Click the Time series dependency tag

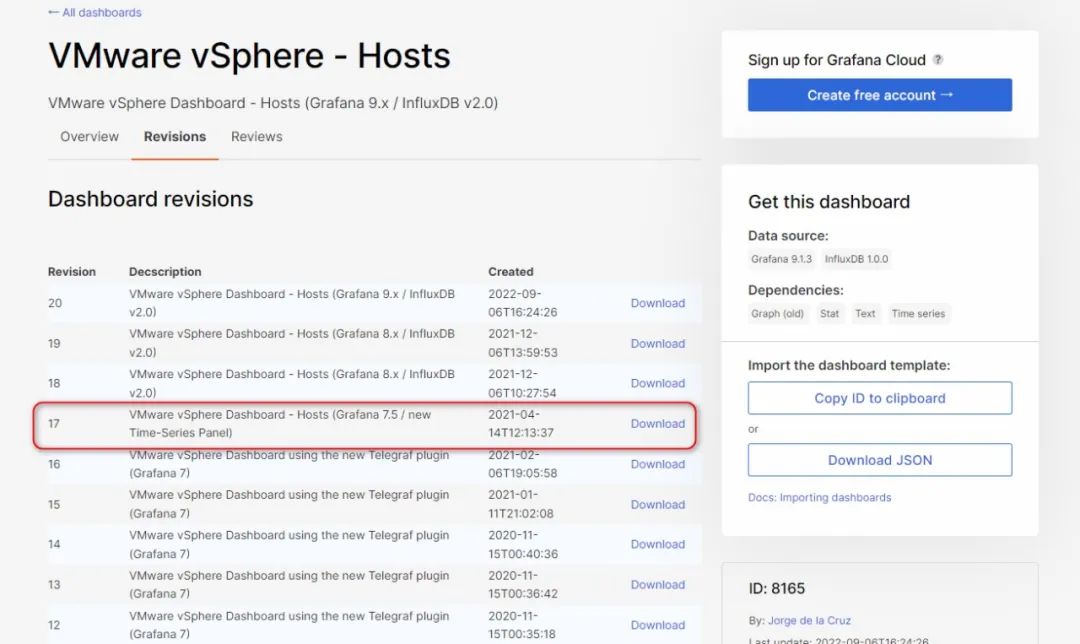coord(918,313)
